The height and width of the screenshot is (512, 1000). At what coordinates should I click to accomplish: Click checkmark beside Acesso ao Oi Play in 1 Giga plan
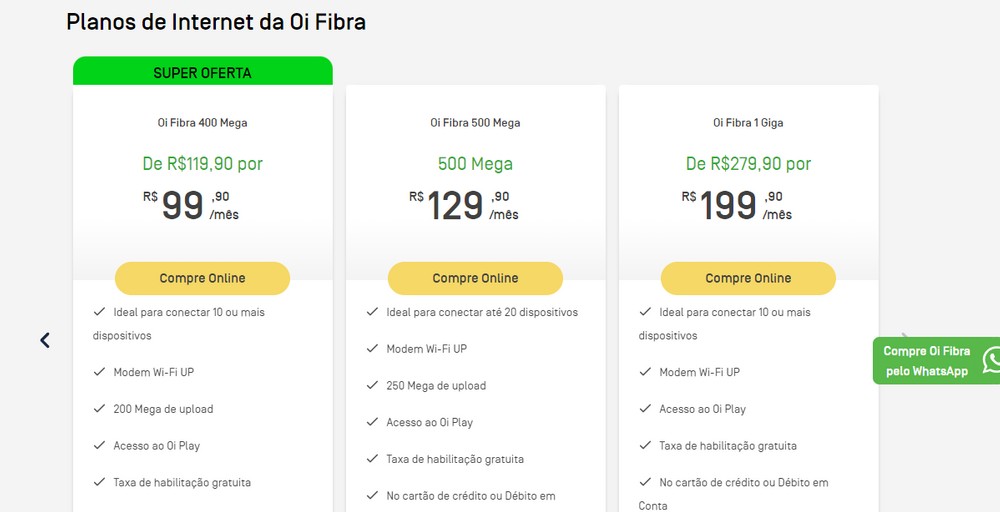coord(645,409)
